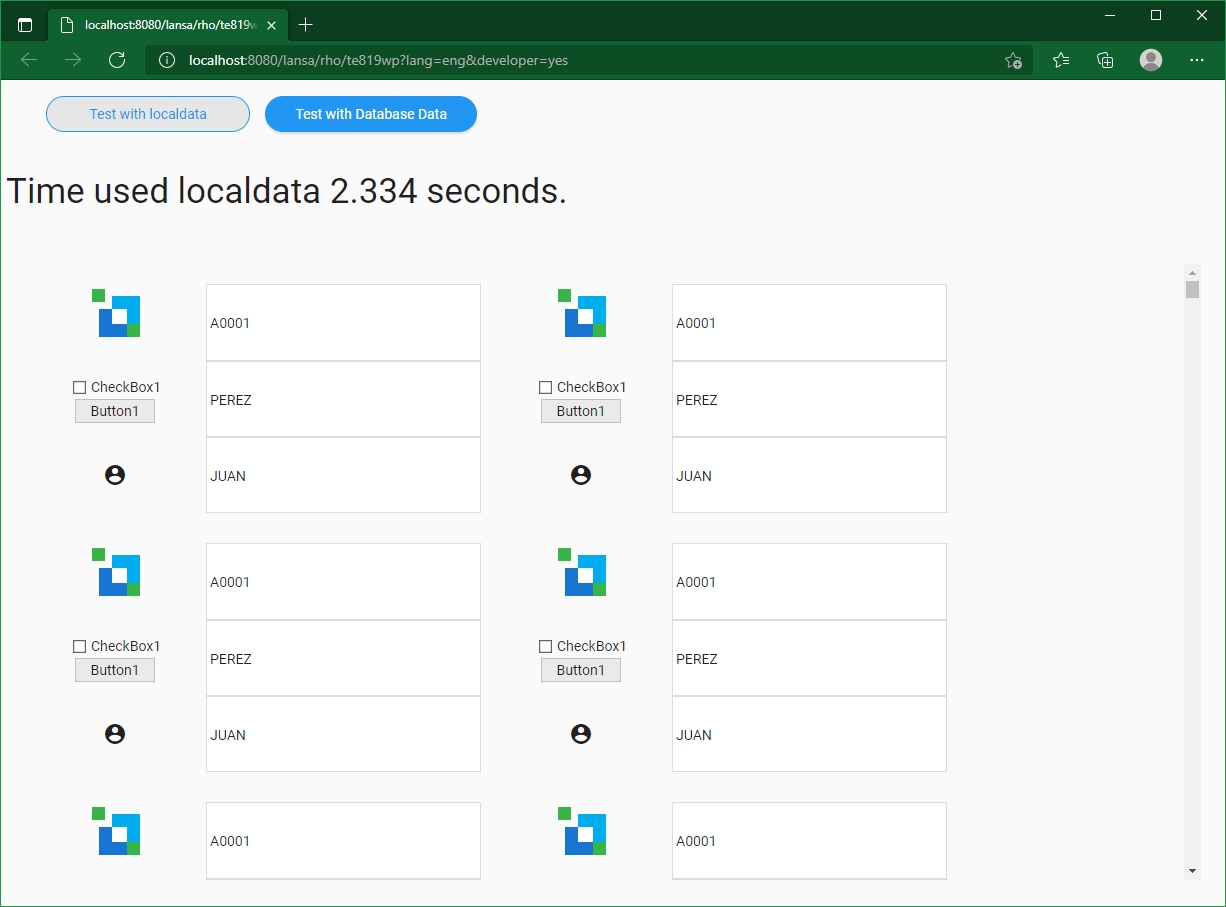1226x907 pixels.
Task: Open a new tab with plus icon
Action: (306, 25)
